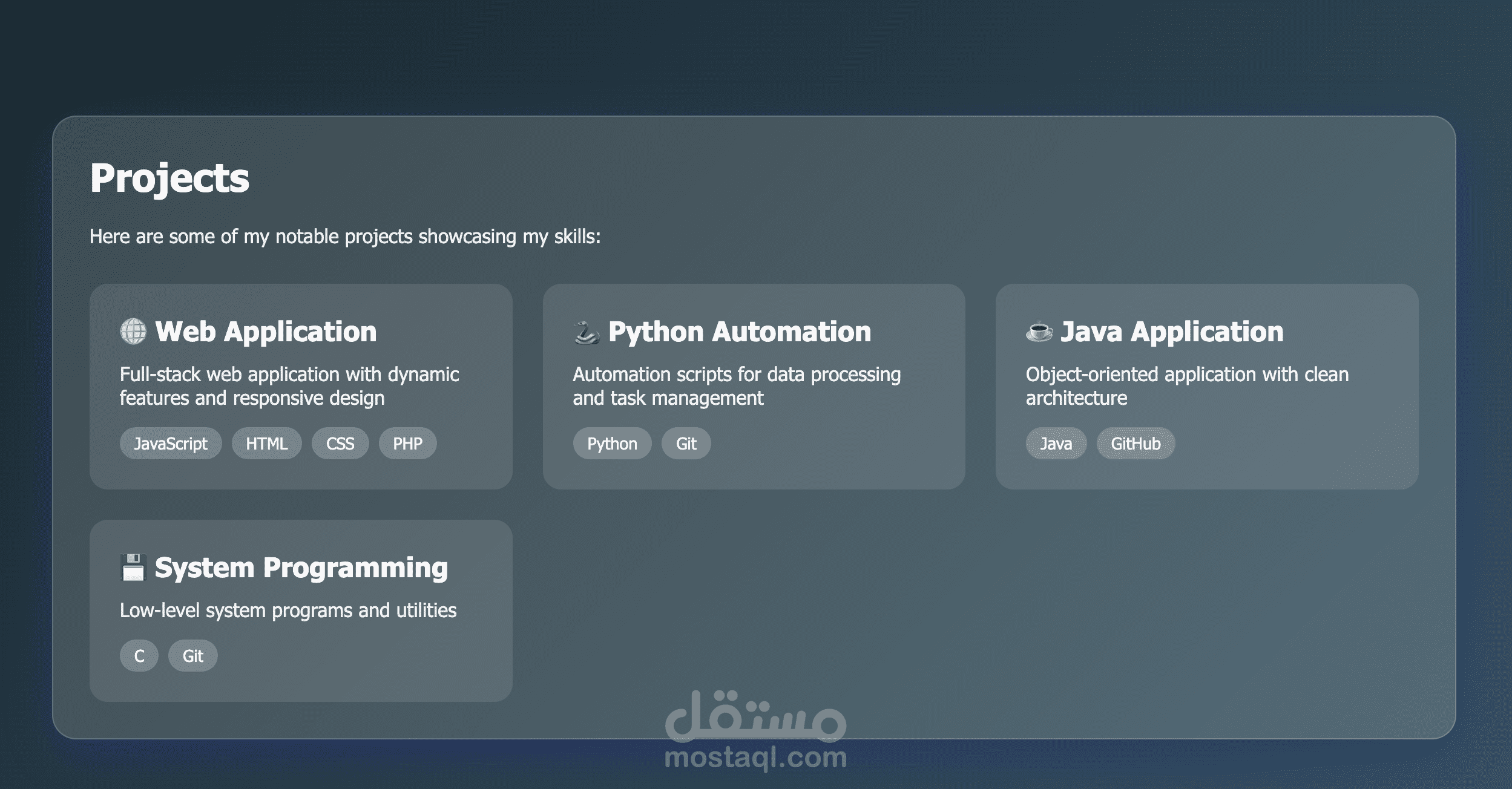This screenshot has height=789, width=1512.
Task: Select the Python tag chip
Action: 612,444
